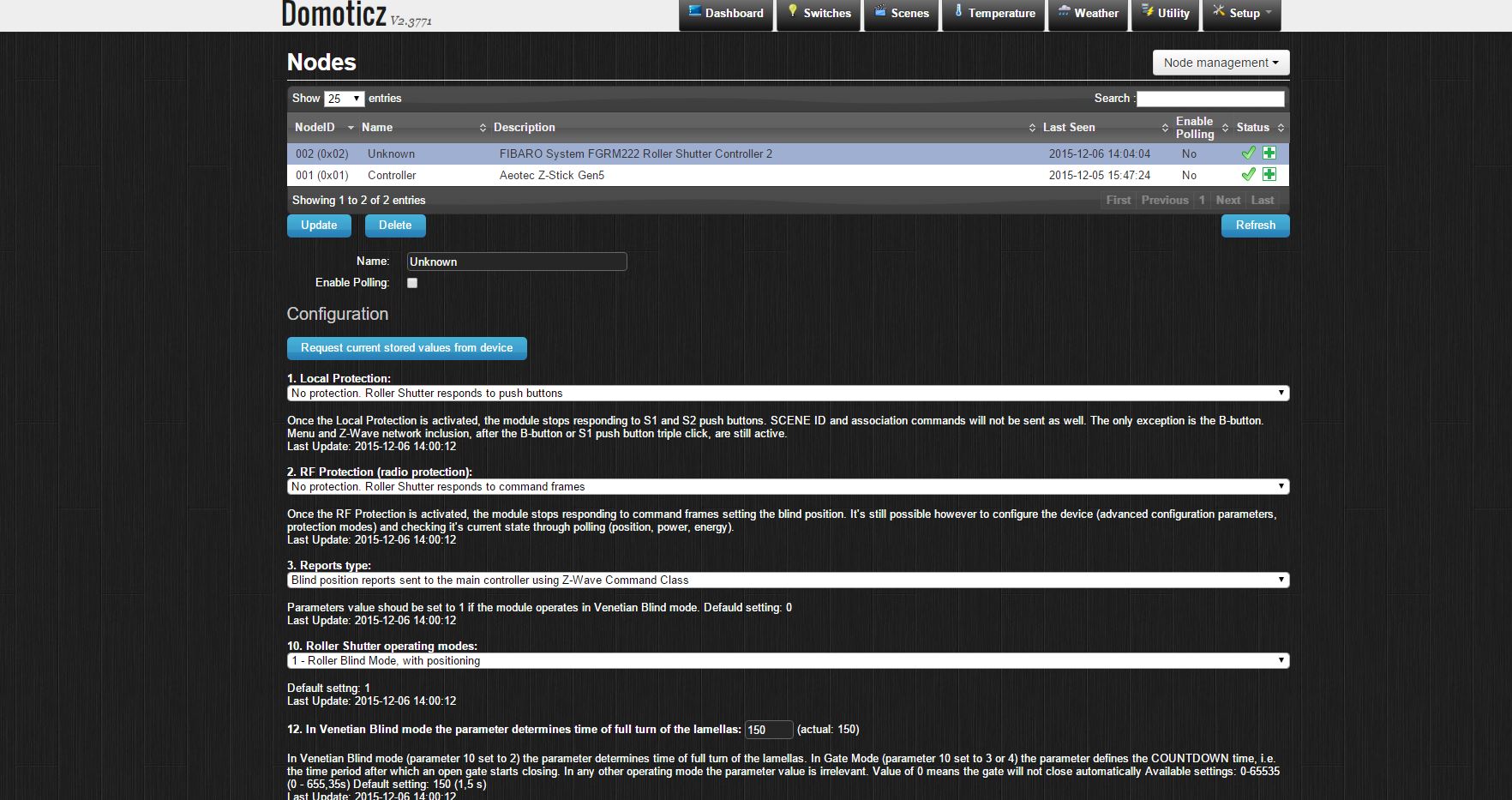The width and height of the screenshot is (1512, 800).
Task: Expand the Local Protection dropdown
Action: coord(787,394)
